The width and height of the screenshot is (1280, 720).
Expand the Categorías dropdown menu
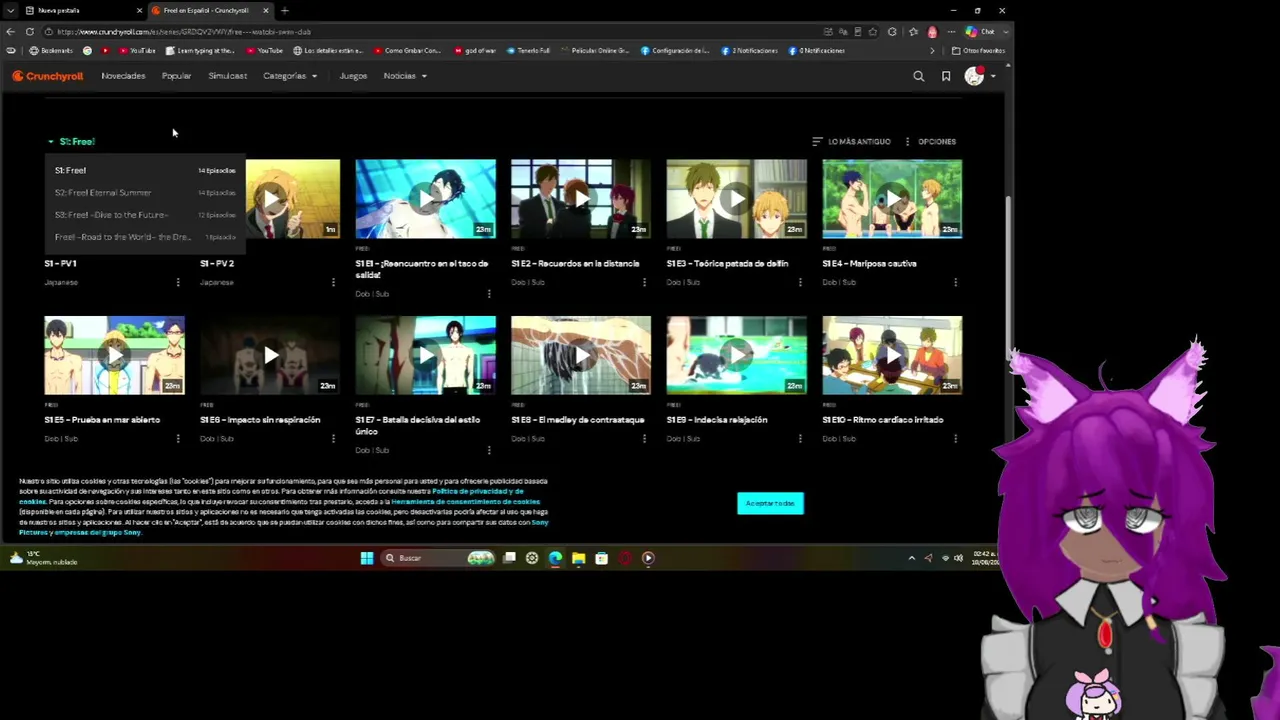pos(290,76)
